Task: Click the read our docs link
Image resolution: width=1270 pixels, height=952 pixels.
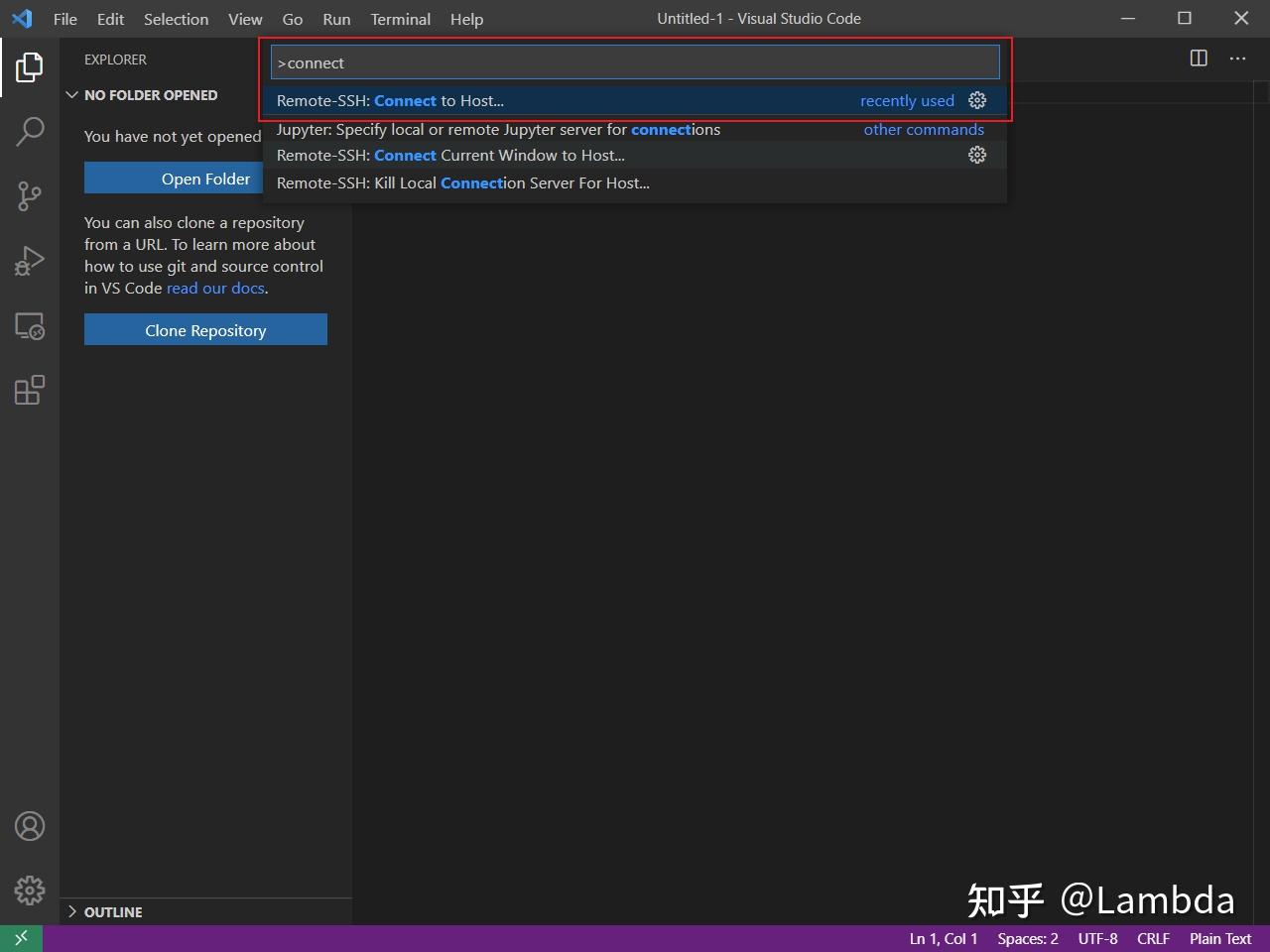Action: click(x=215, y=288)
